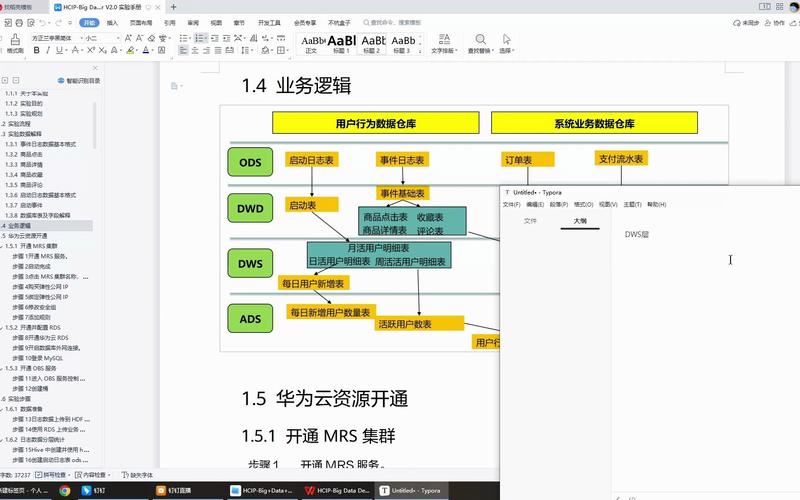Click the blue font color A button

146,50
